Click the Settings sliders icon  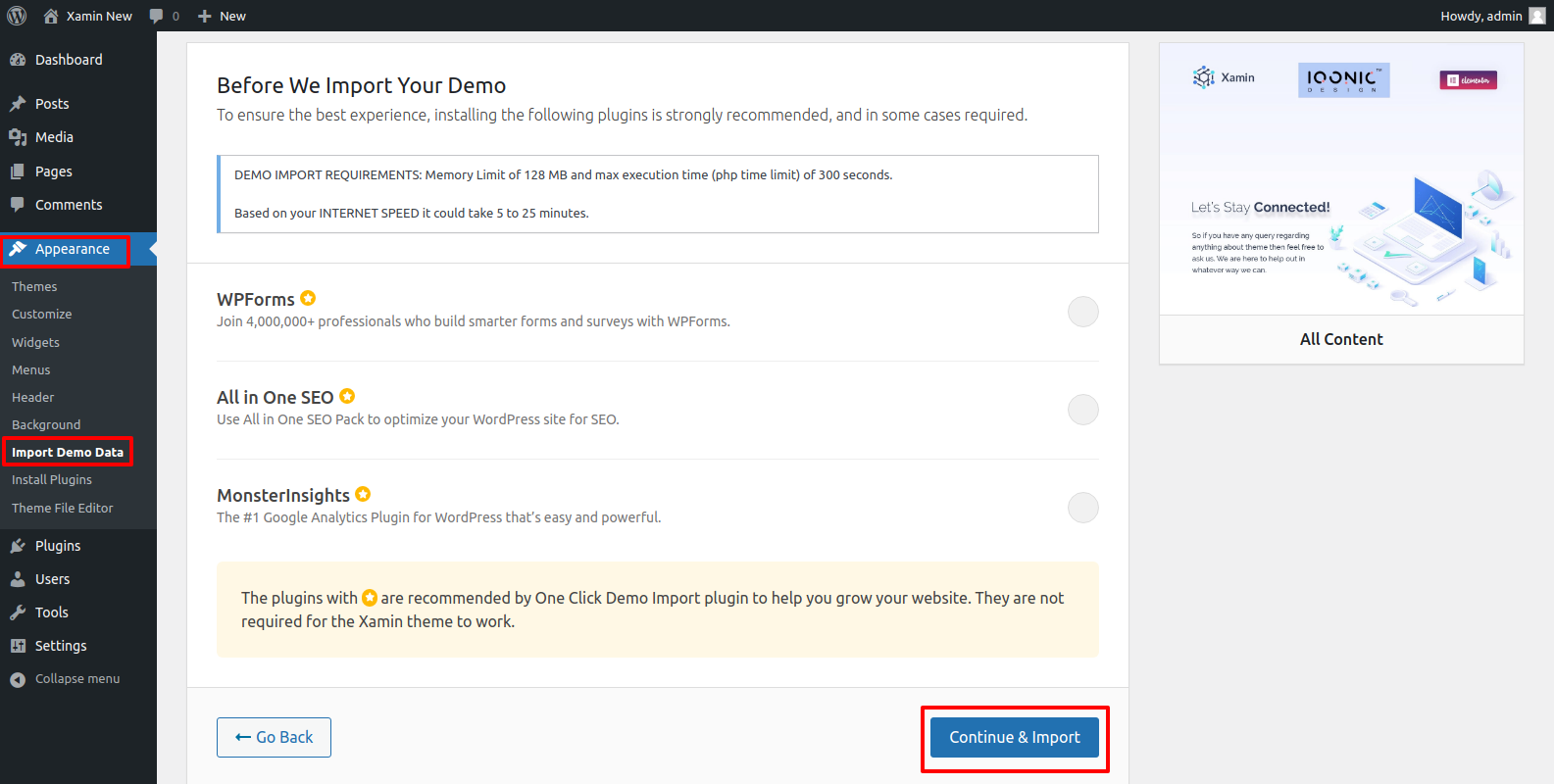click(18, 646)
